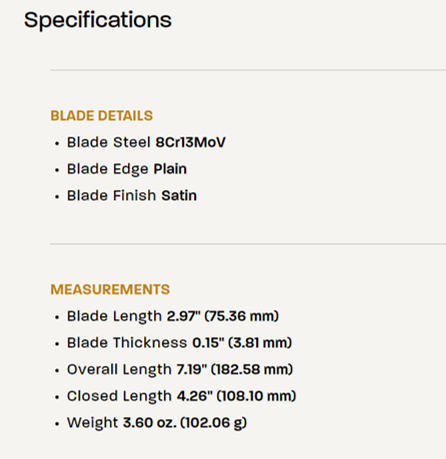The width and height of the screenshot is (446, 459).
Task: Select the 2.97" (75.36 mm) value
Action: [x=223, y=316]
